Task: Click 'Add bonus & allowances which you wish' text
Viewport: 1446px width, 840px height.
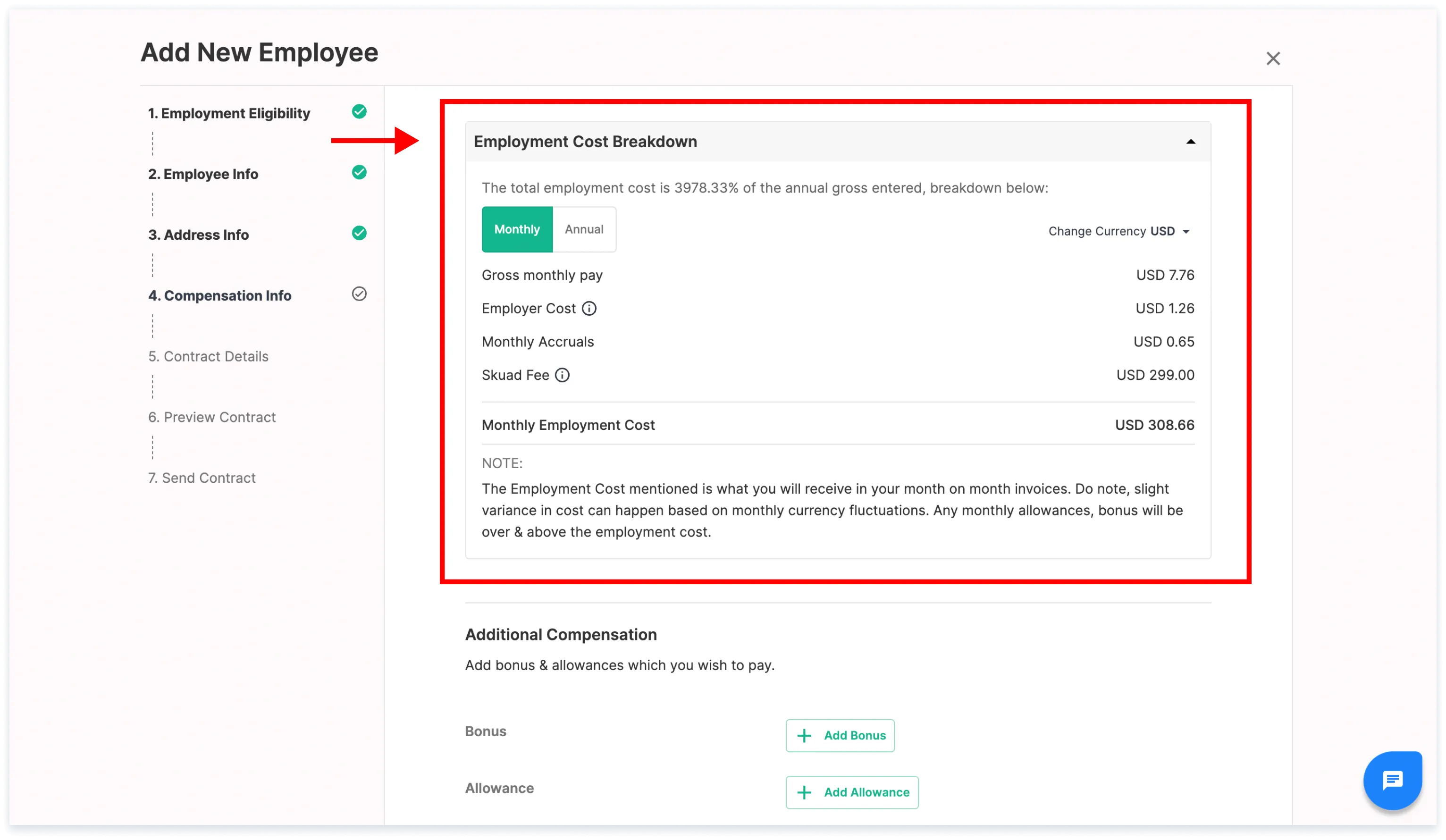Action: pyautogui.click(x=620, y=665)
